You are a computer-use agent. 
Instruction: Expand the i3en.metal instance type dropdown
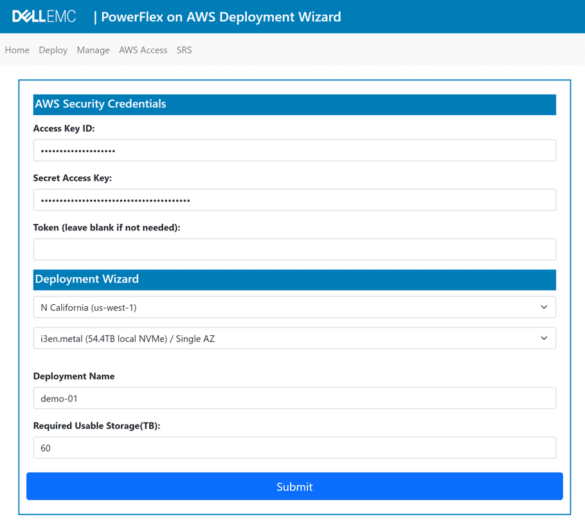tap(294, 338)
